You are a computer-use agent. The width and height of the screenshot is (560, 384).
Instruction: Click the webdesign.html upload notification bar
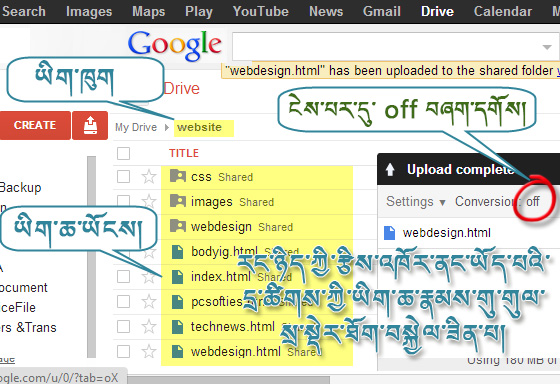390,71
